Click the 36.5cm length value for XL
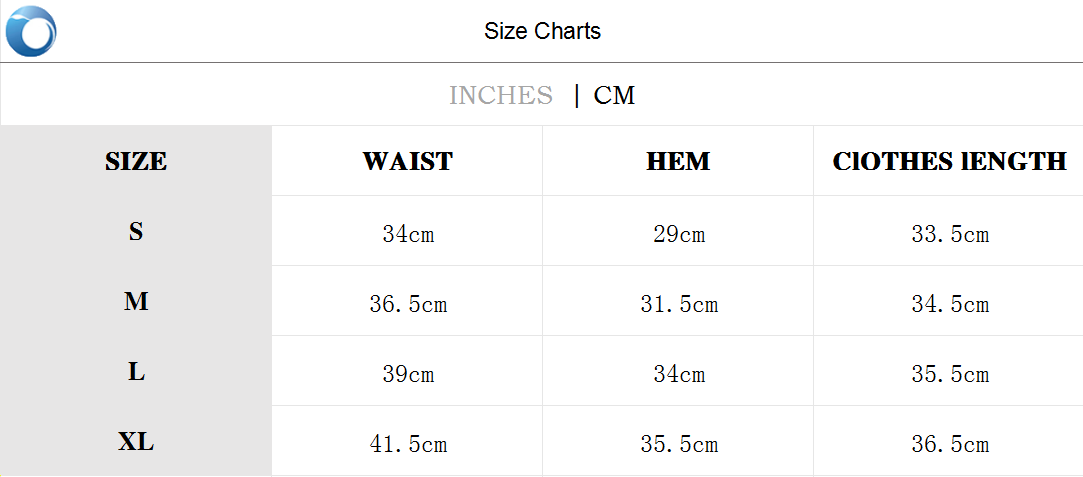Viewport: 1083px width, 477px height. [950, 445]
